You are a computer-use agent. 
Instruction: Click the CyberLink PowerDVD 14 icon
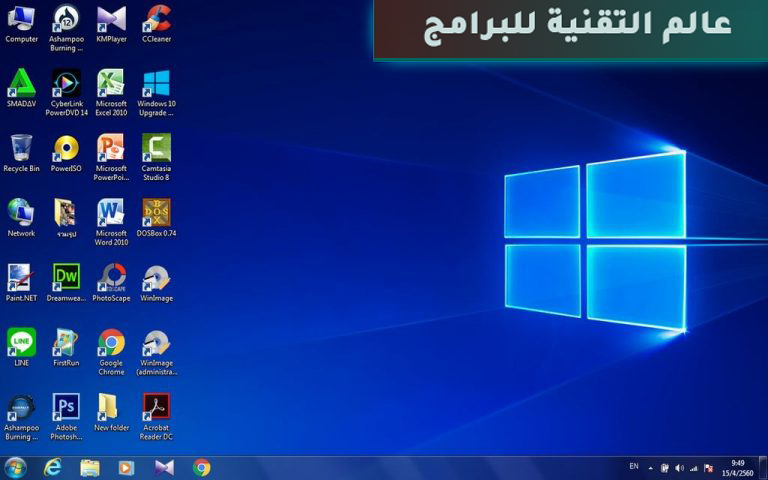click(66, 93)
